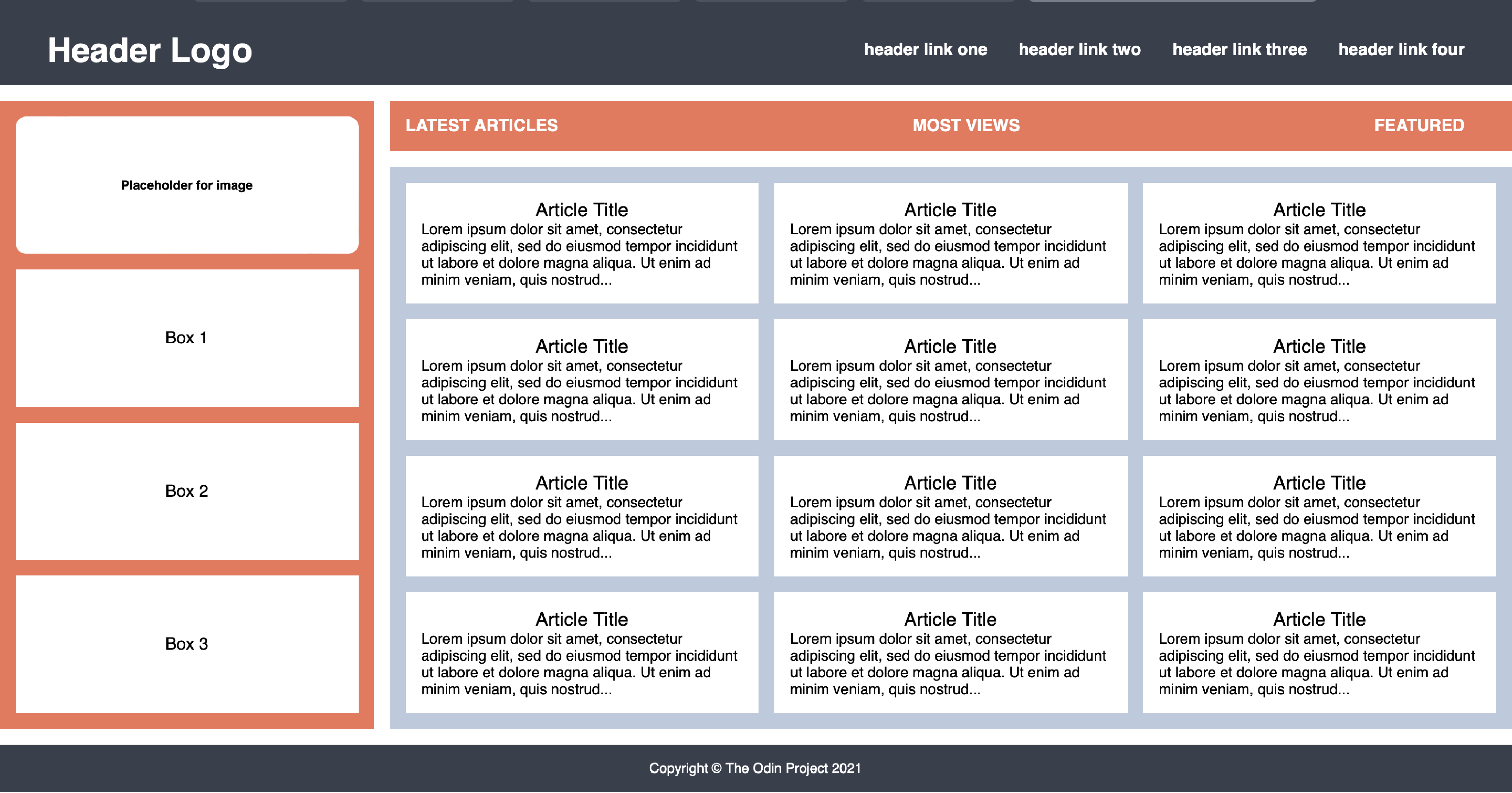
Task: Click the copyright footer text area
Action: tap(756, 769)
